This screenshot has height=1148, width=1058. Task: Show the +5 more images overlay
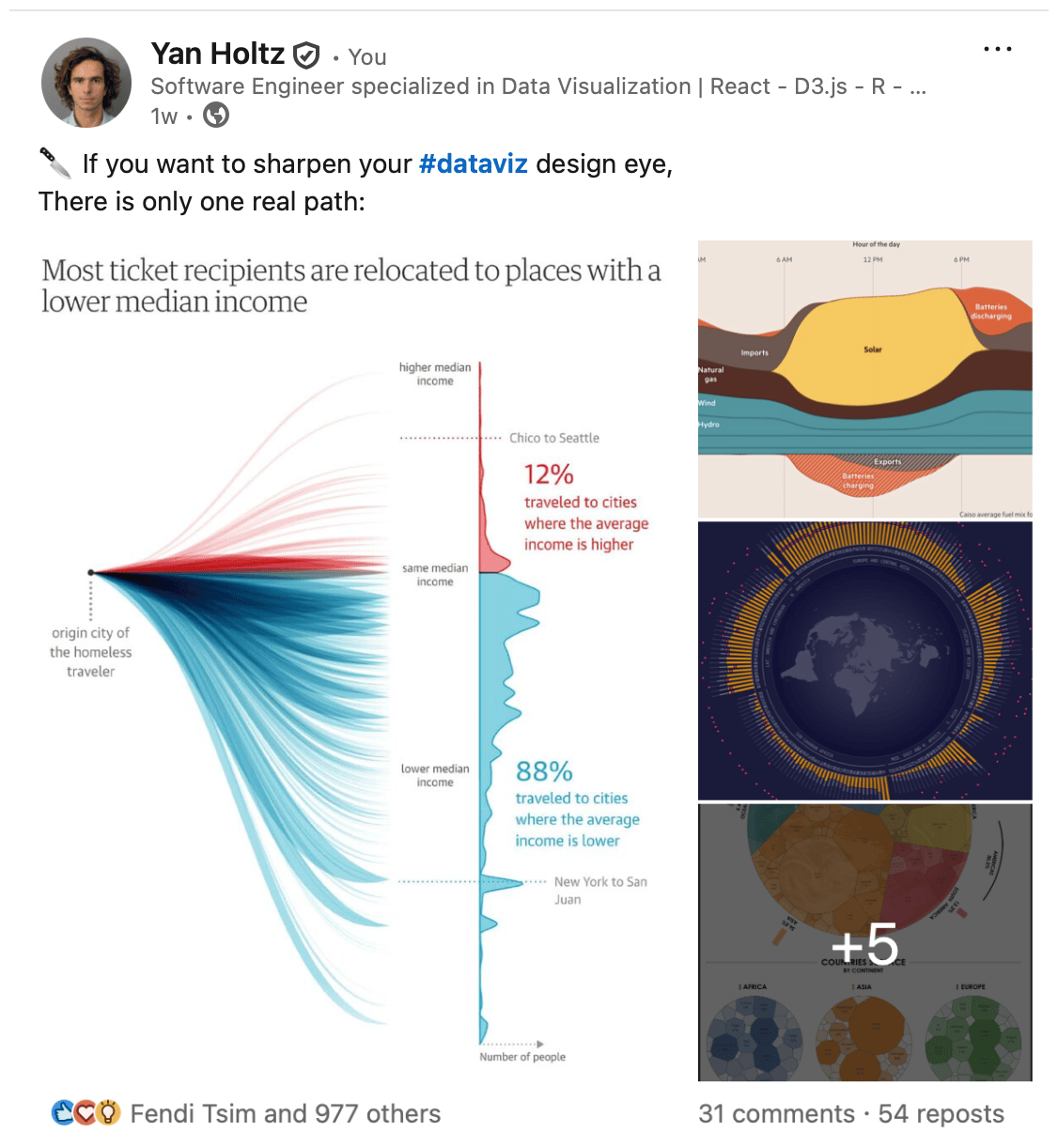coord(864,942)
